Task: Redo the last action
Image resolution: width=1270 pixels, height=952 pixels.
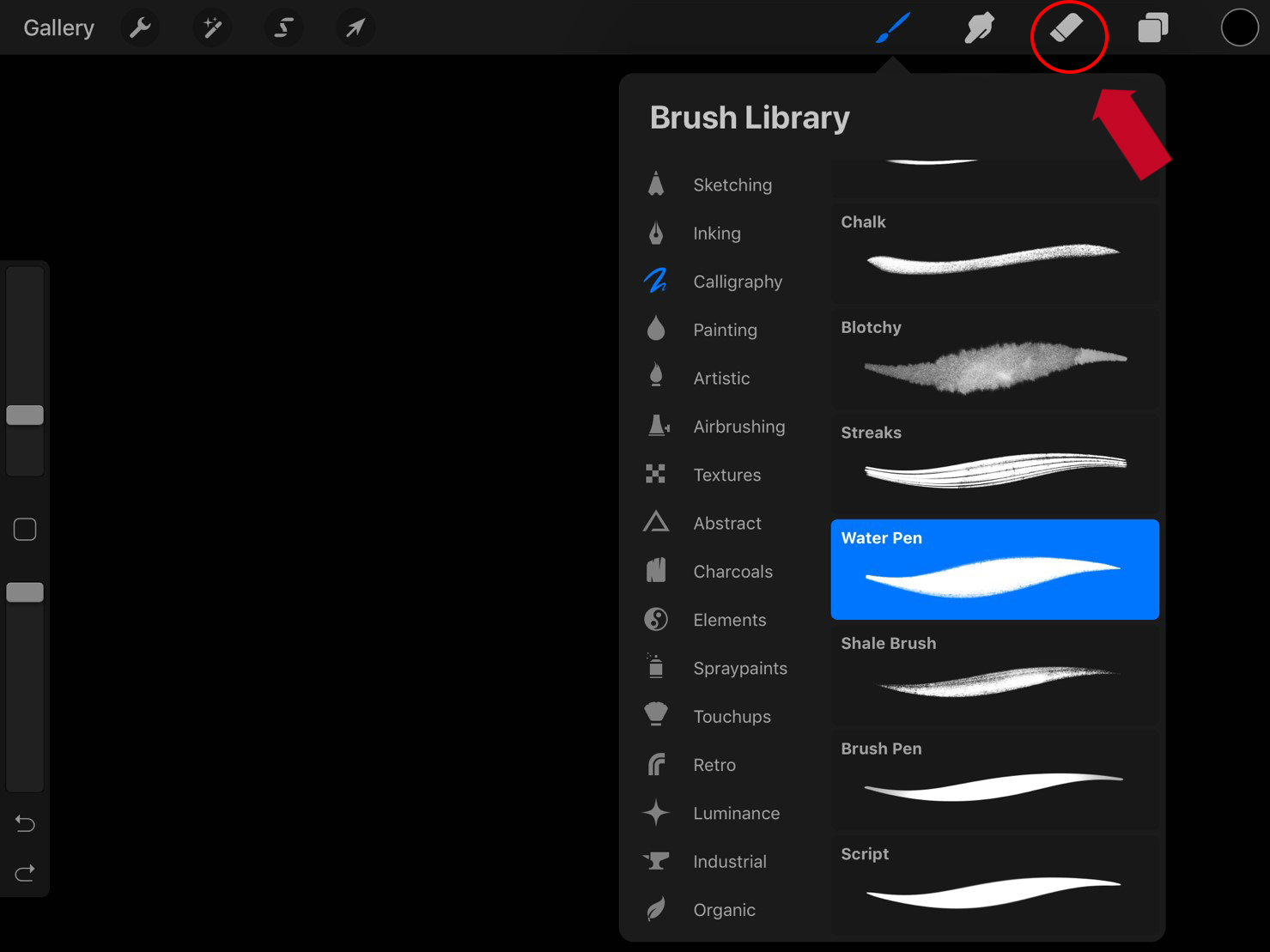Action: pyautogui.click(x=25, y=873)
